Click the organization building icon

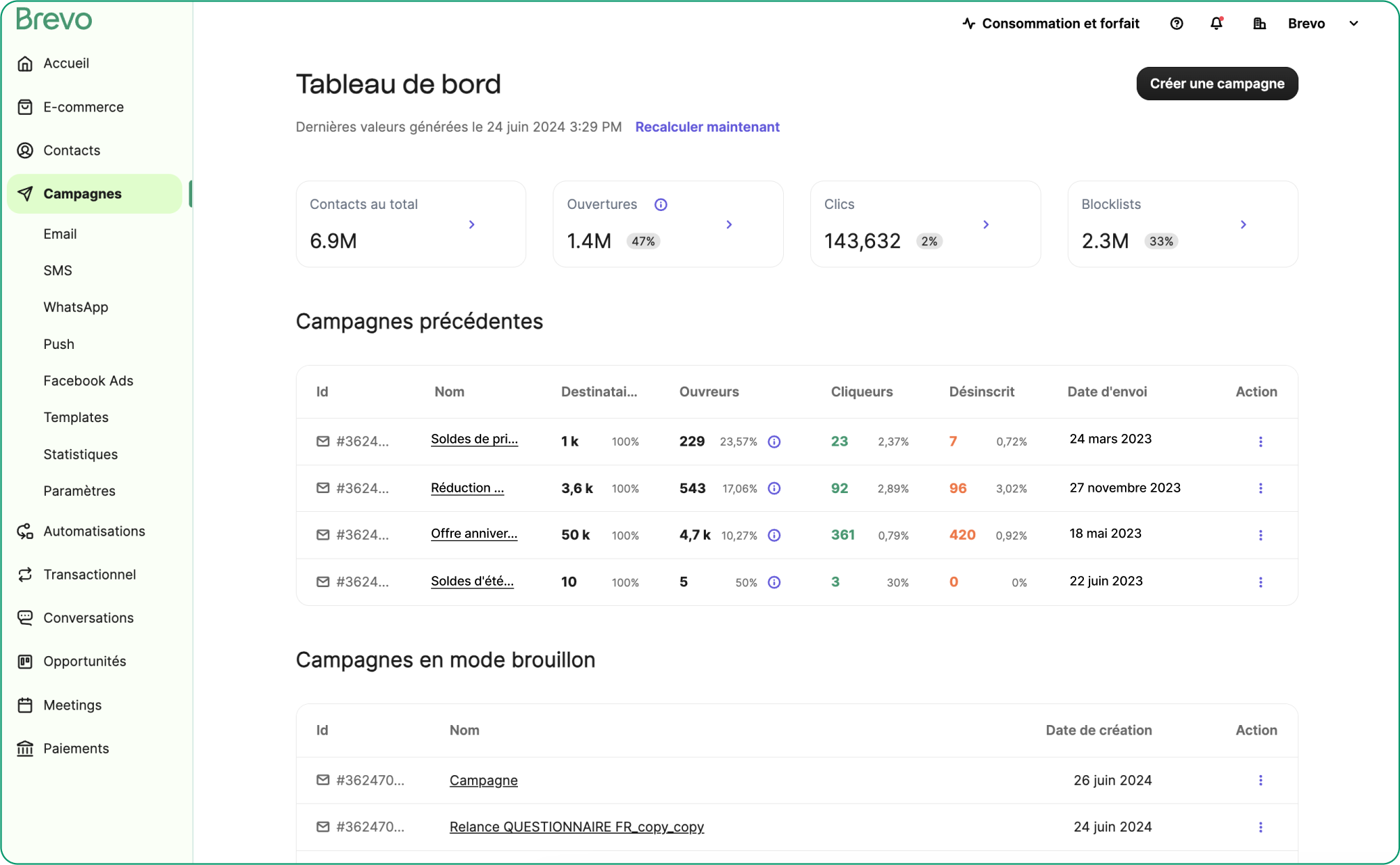(x=1259, y=24)
